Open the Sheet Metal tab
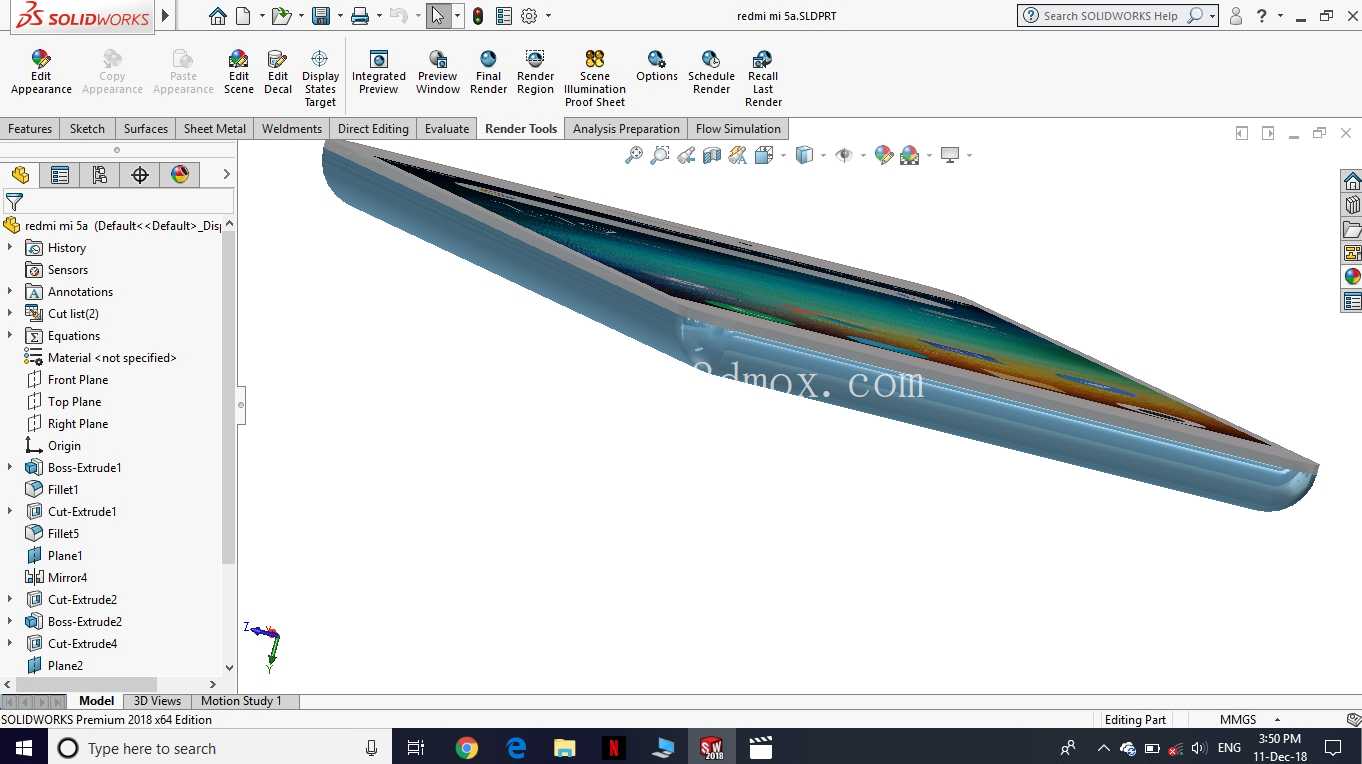Viewport: 1362px width, 764px height. tap(215, 129)
